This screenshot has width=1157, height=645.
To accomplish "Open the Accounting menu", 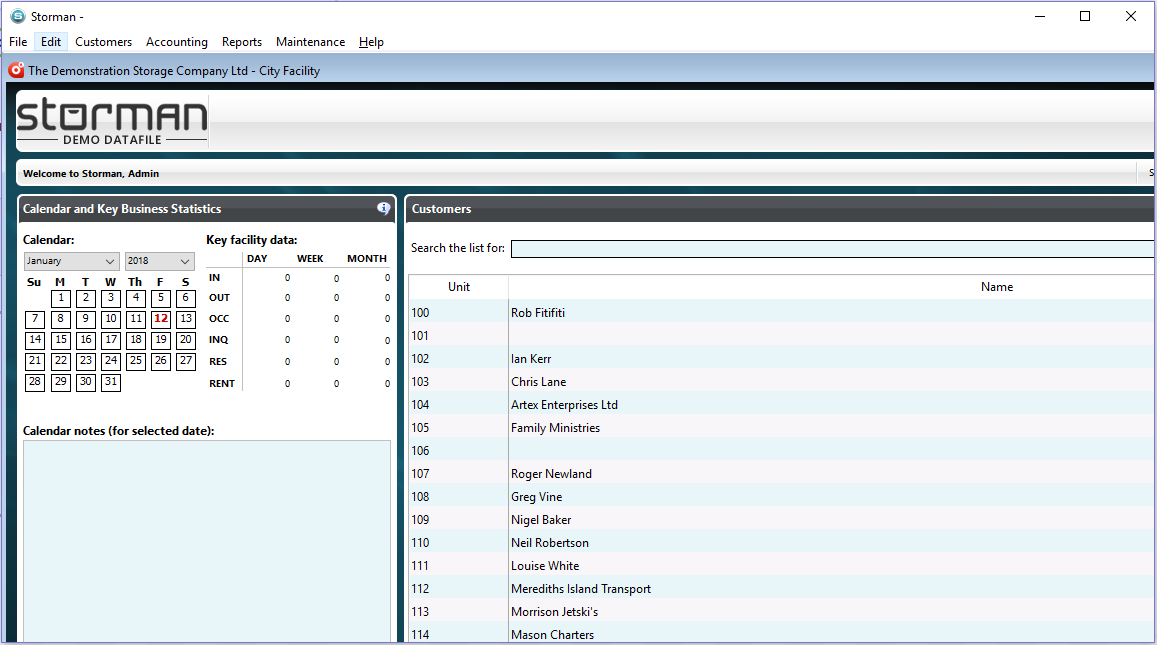I will tap(177, 42).
